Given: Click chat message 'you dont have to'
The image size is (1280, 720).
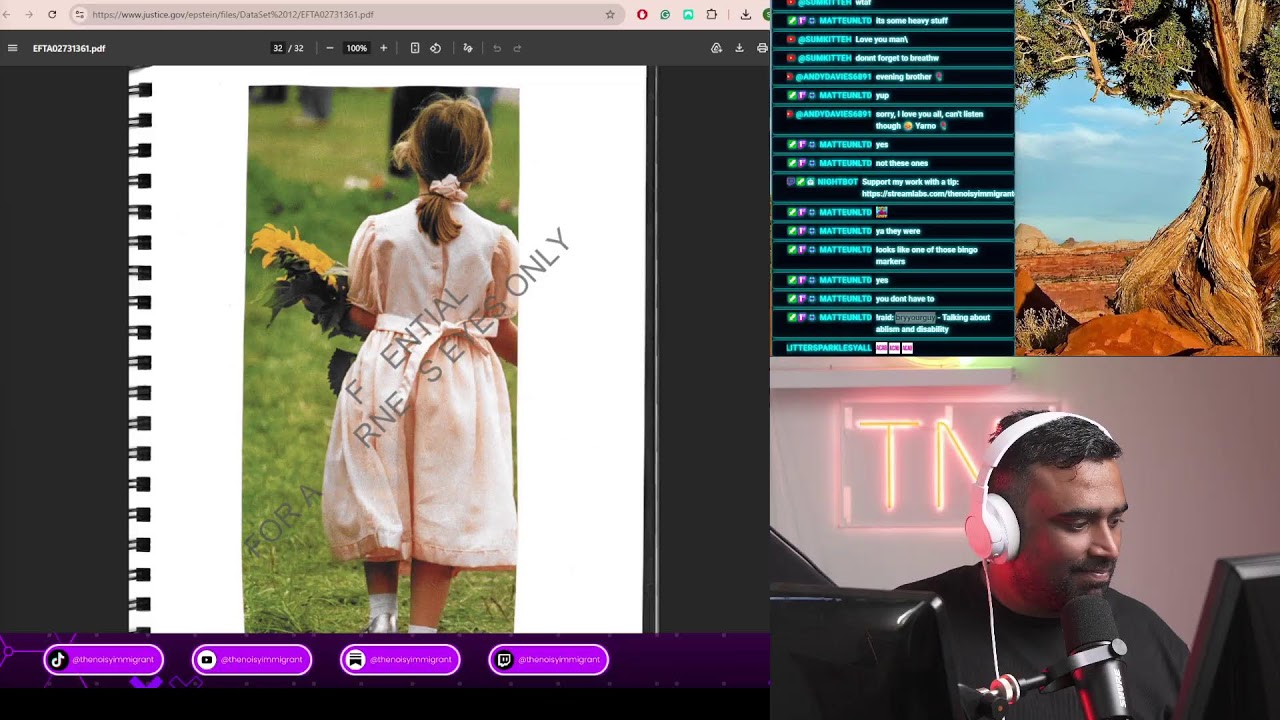Looking at the screenshot, I should click(x=904, y=299).
